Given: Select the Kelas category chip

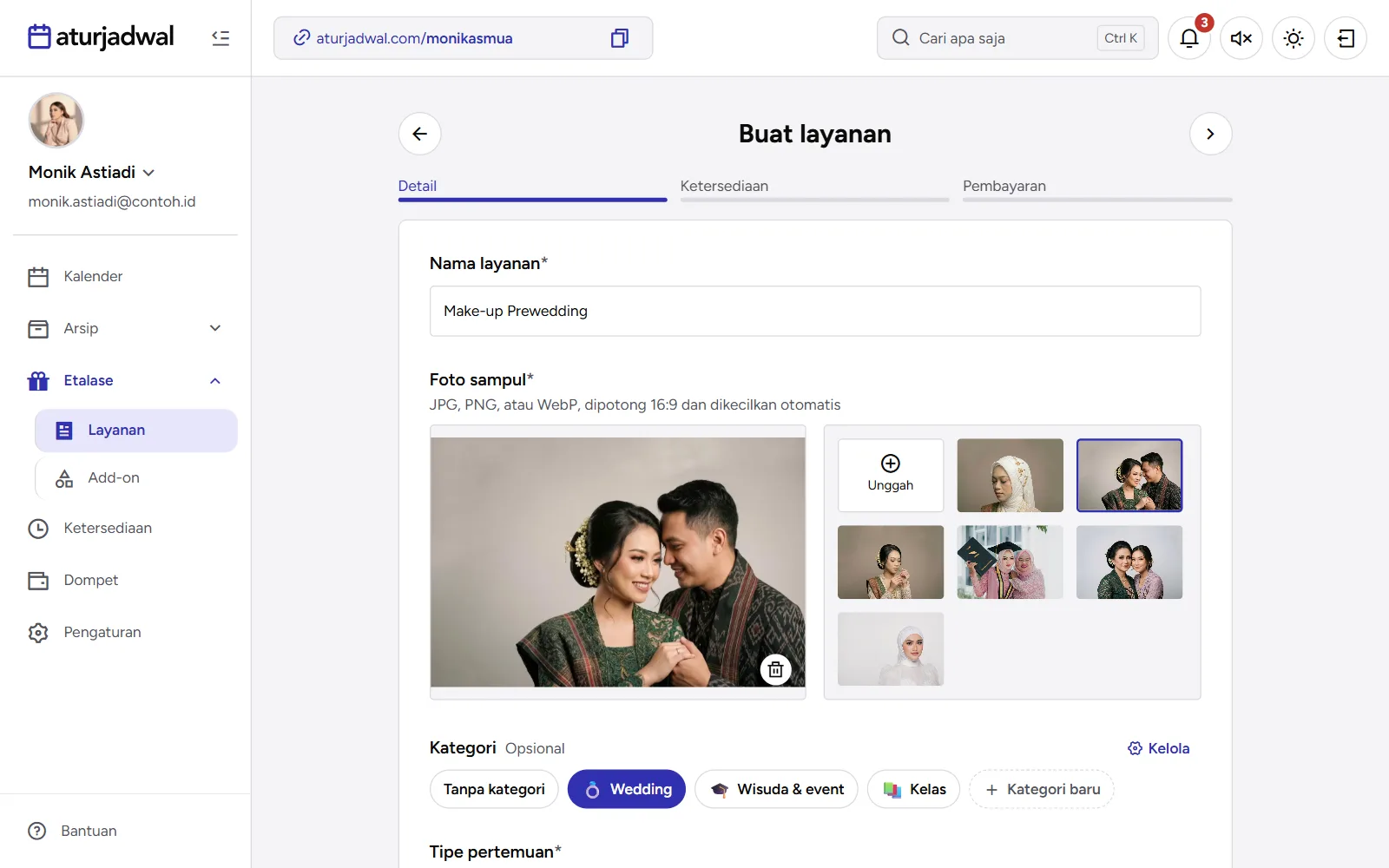Looking at the screenshot, I should click(913, 789).
